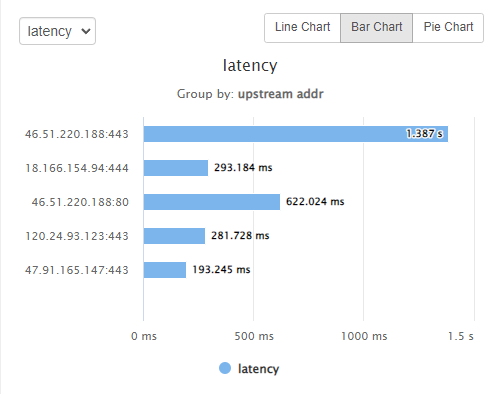This screenshot has height=394, width=497.
Task: Click the 18.166.154.94:444 axis label
Action: coord(77,168)
